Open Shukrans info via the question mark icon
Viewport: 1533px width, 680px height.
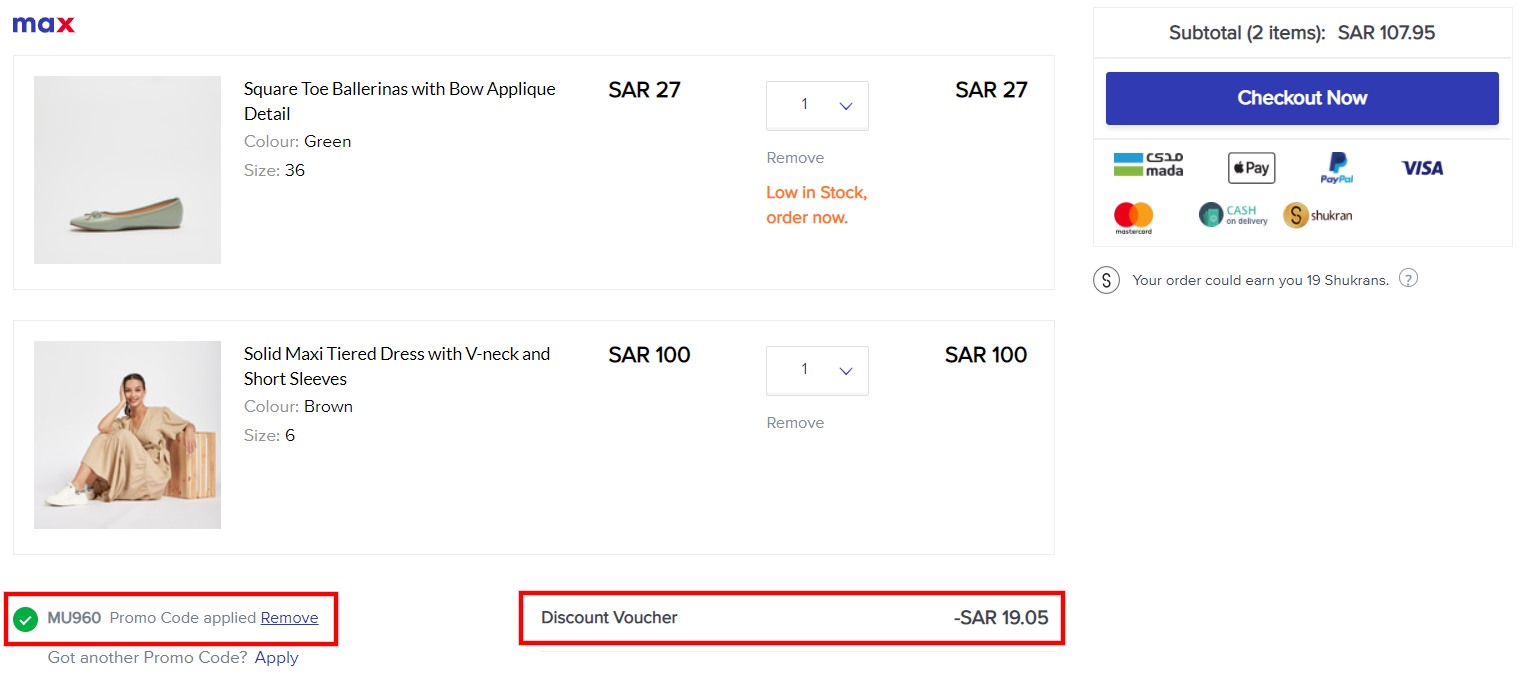coord(1408,278)
